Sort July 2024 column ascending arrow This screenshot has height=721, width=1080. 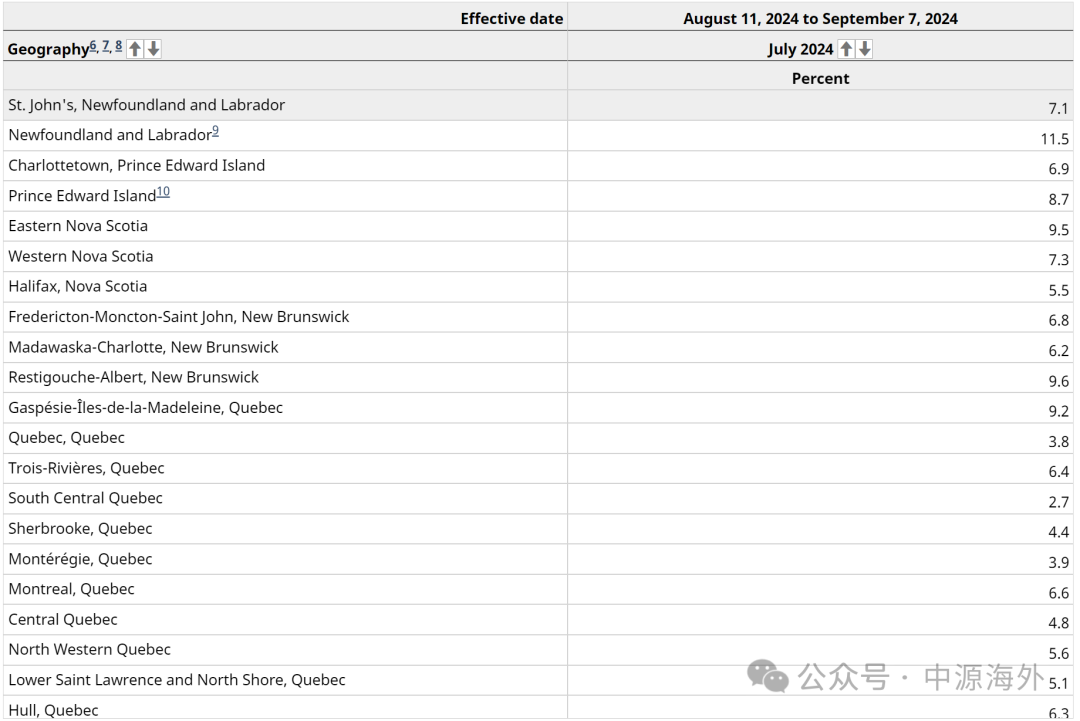pos(847,49)
